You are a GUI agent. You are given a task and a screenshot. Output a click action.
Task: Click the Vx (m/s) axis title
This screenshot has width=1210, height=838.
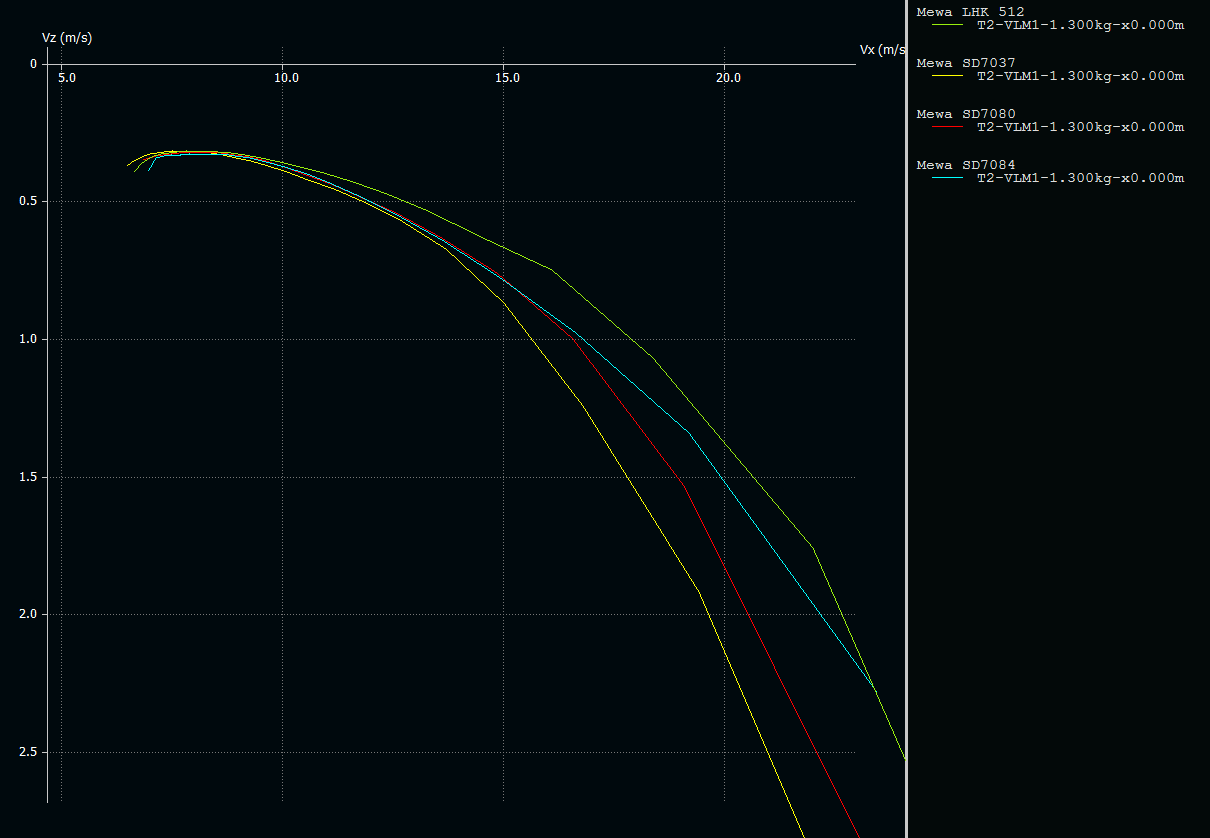[882, 49]
